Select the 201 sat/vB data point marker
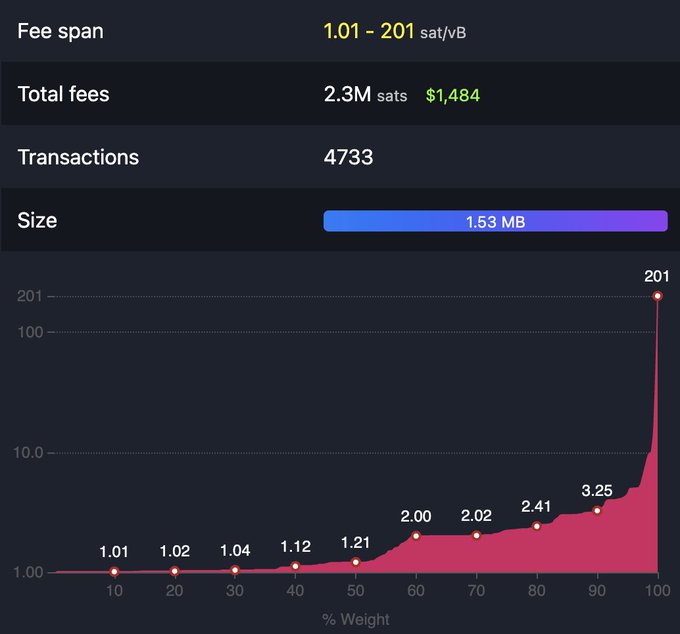This screenshot has width=680, height=634. tap(657, 296)
